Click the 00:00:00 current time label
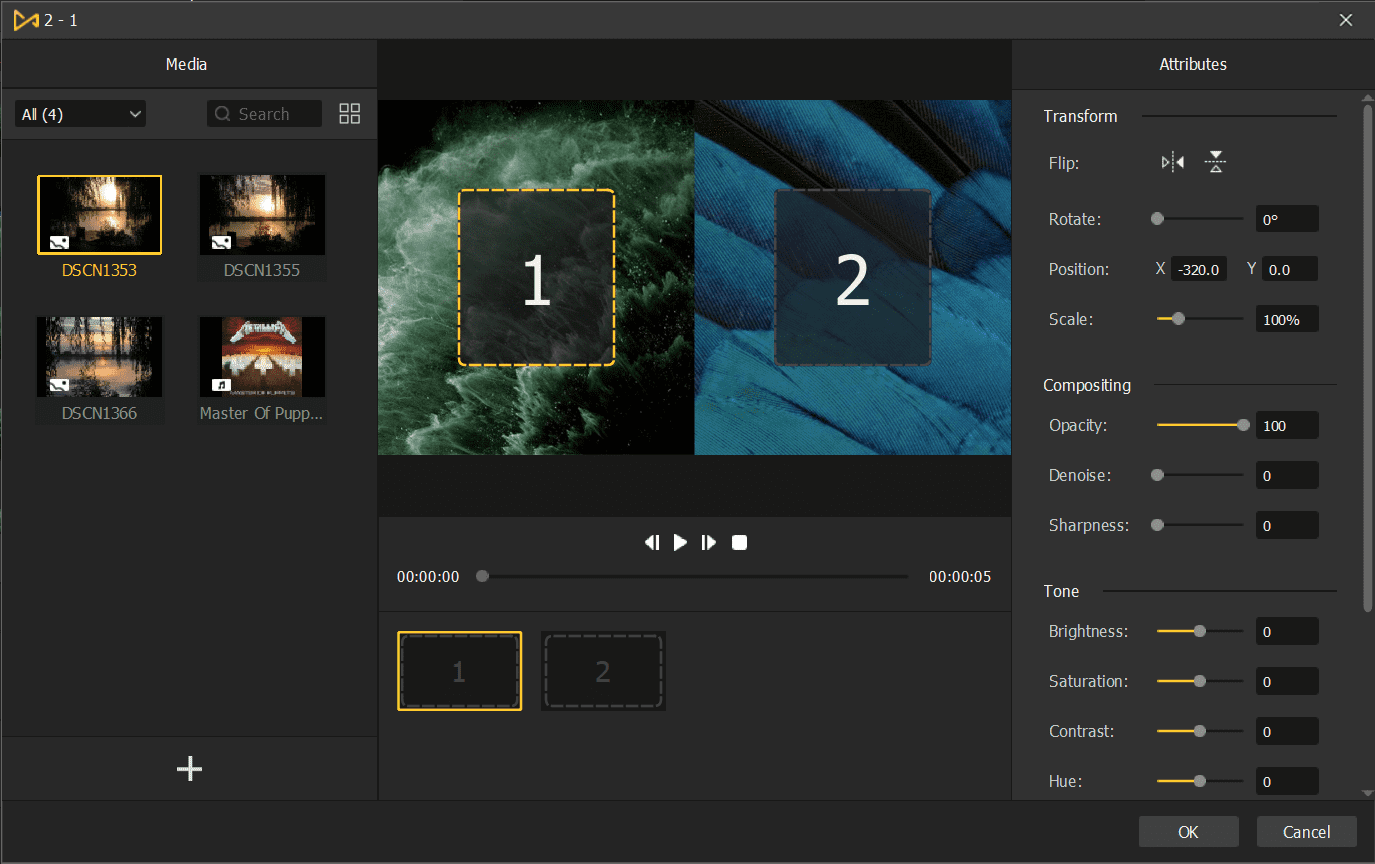Image resolution: width=1375 pixels, height=864 pixels. tap(428, 576)
